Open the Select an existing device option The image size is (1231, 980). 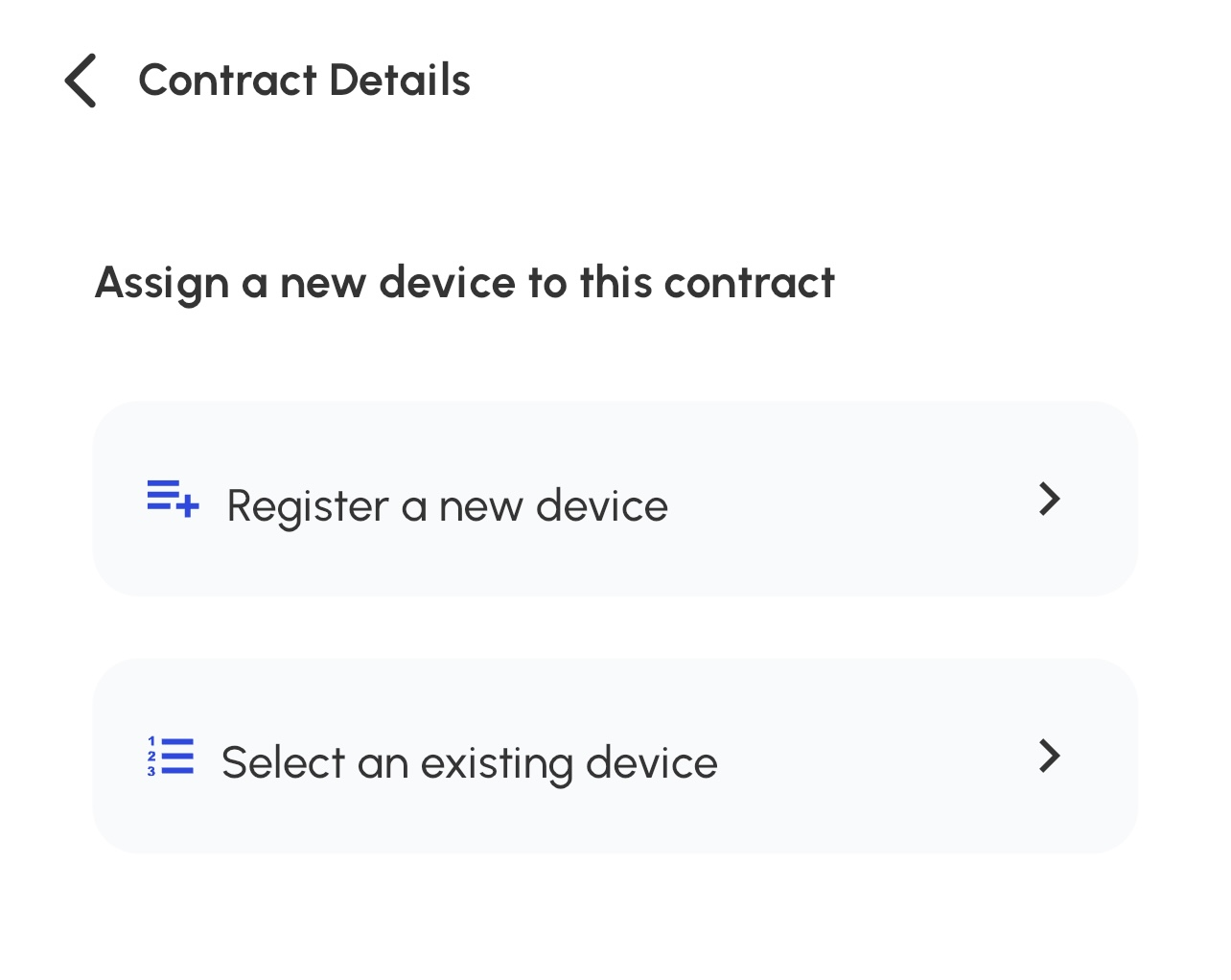point(614,757)
